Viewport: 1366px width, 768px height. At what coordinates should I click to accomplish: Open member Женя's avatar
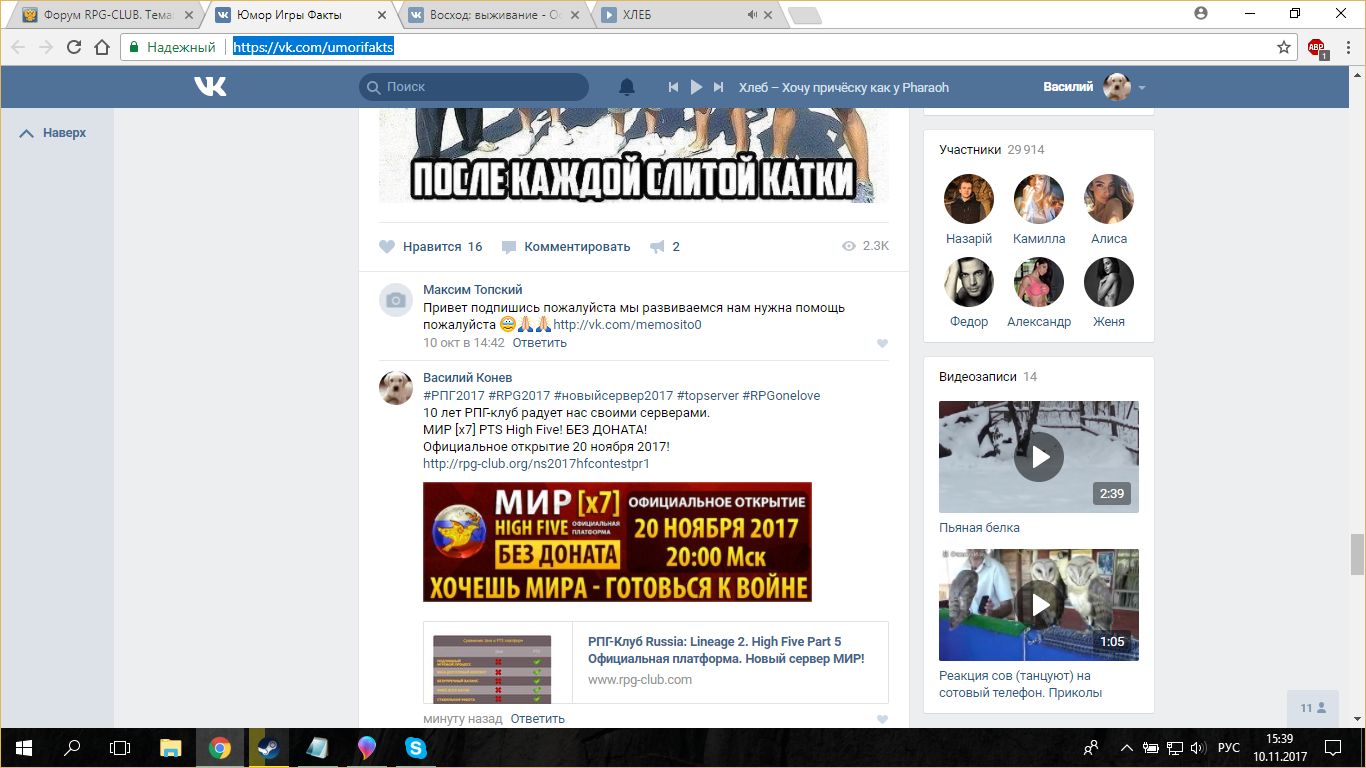point(1109,282)
